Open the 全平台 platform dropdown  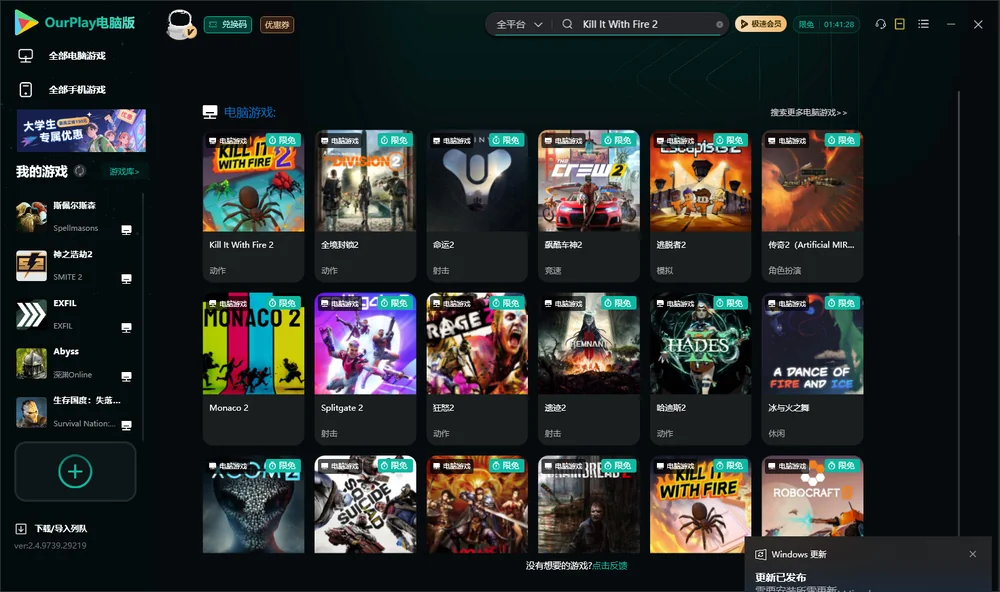tap(519, 24)
